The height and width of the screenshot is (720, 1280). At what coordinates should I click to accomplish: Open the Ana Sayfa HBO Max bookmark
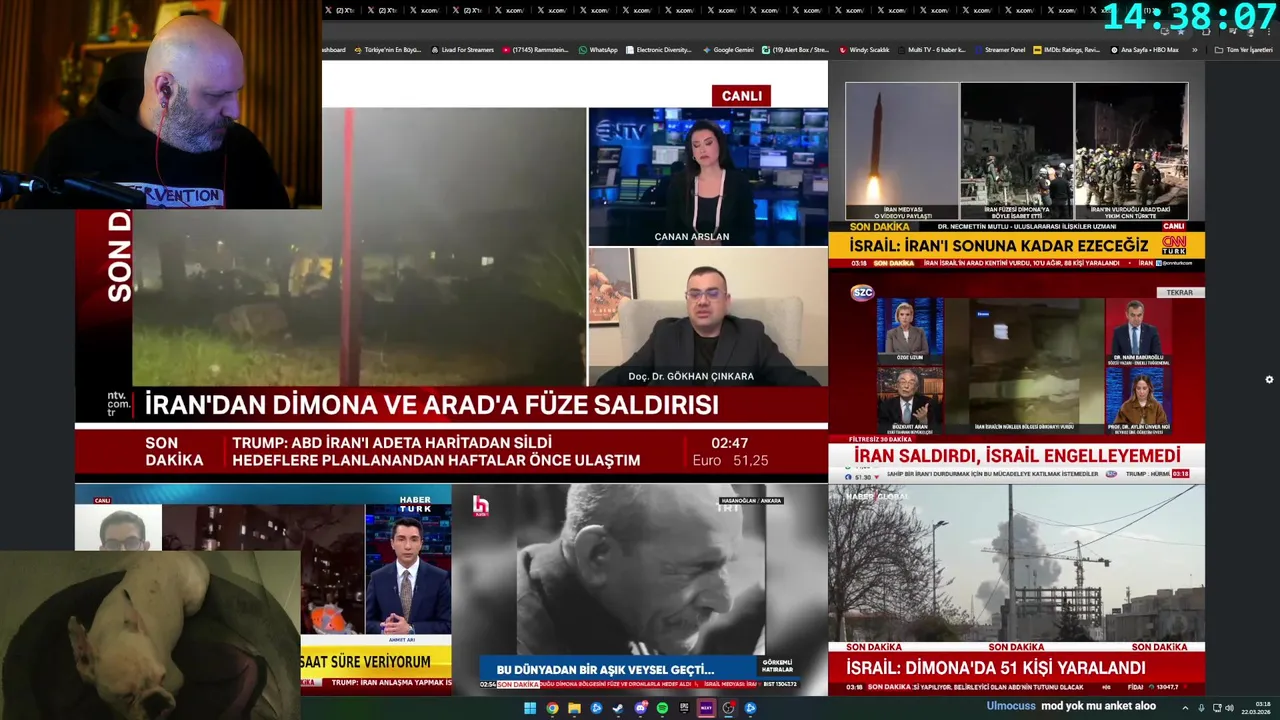(1144, 49)
